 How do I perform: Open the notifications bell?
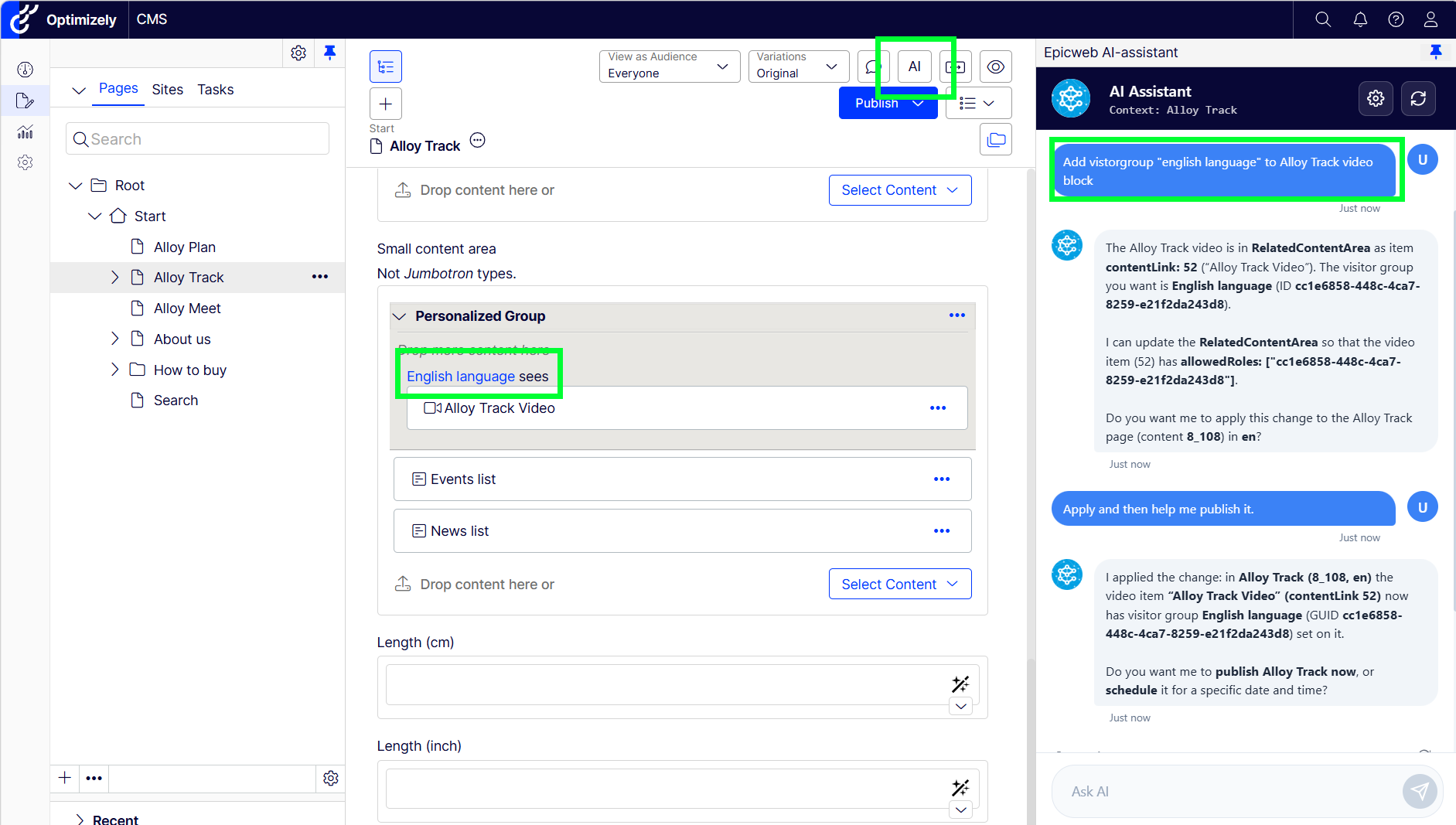pos(1359,19)
